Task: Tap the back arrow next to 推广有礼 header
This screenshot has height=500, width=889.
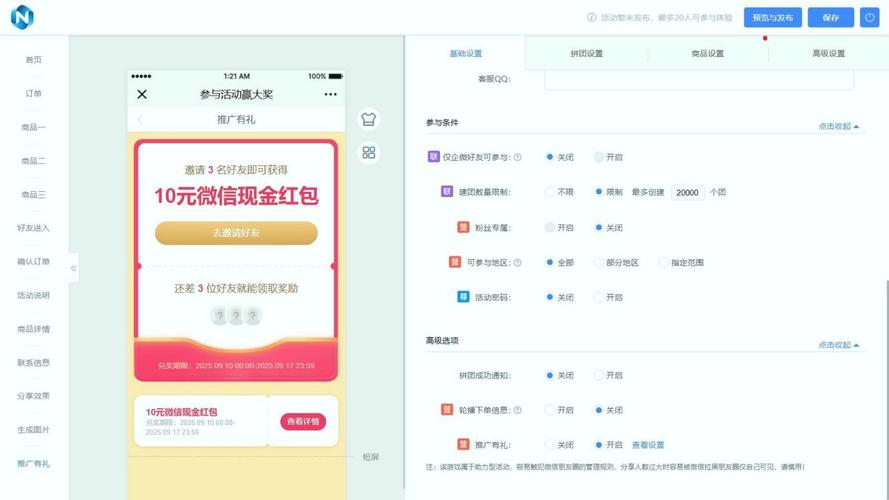Action: click(139, 120)
